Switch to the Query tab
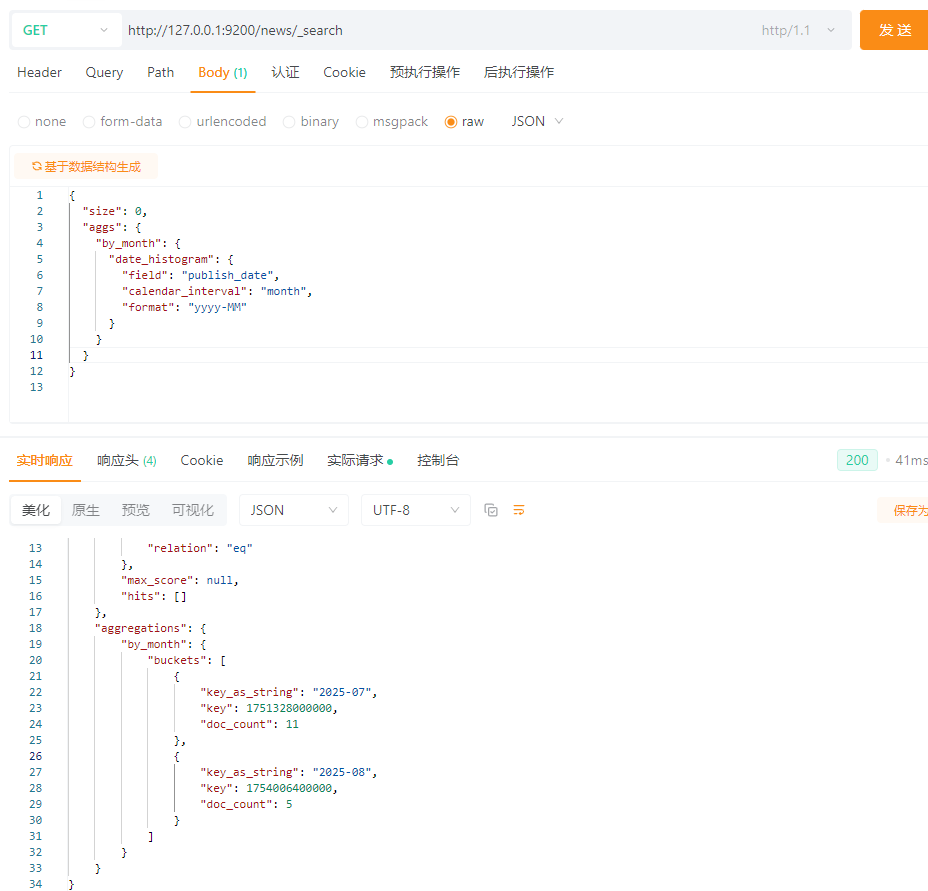This screenshot has width=928, height=891. (x=104, y=72)
